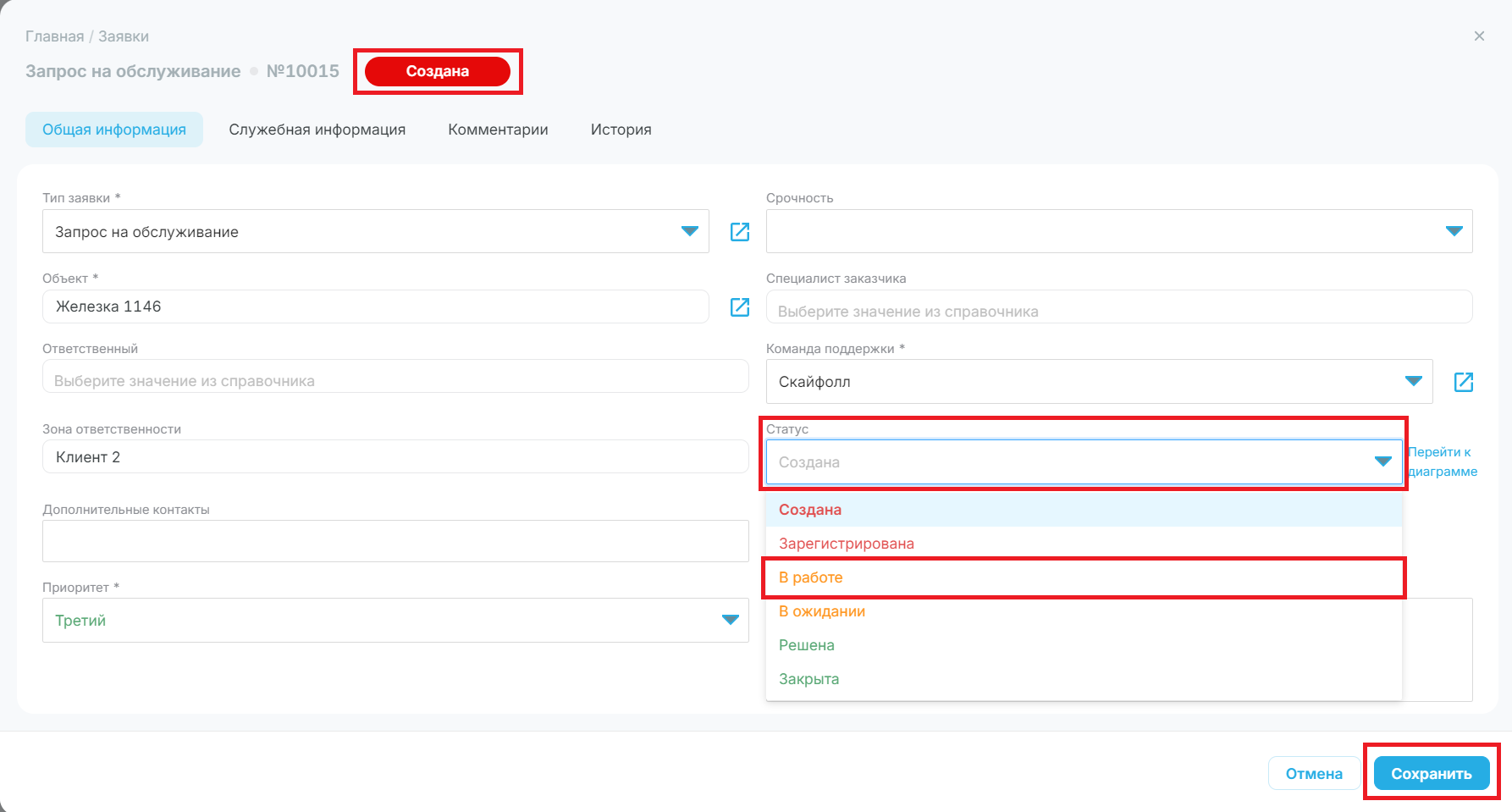The height and width of the screenshot is (812, 1512).
Task: Focus the Специалист заказчика input field
Action: (x=1119, y=307)
